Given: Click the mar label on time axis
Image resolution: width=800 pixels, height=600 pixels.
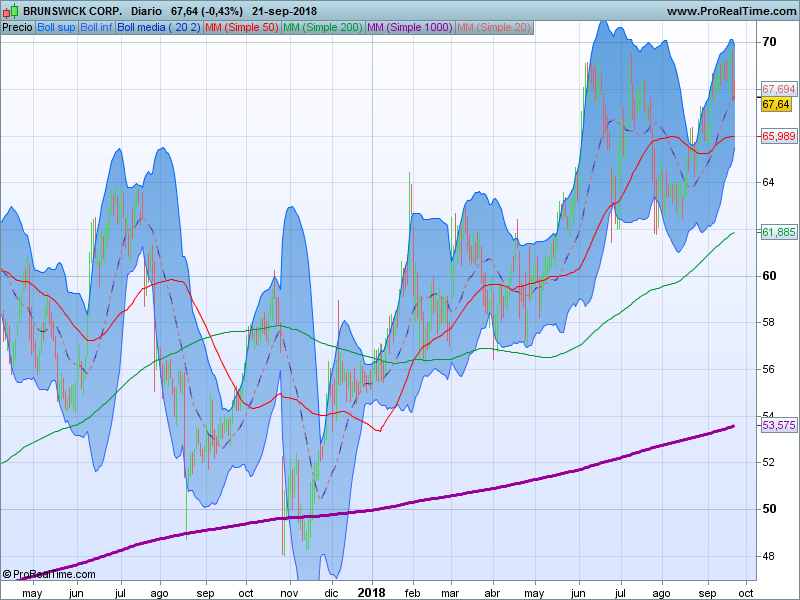Looking at the screenshot, I should pos(451,593).
